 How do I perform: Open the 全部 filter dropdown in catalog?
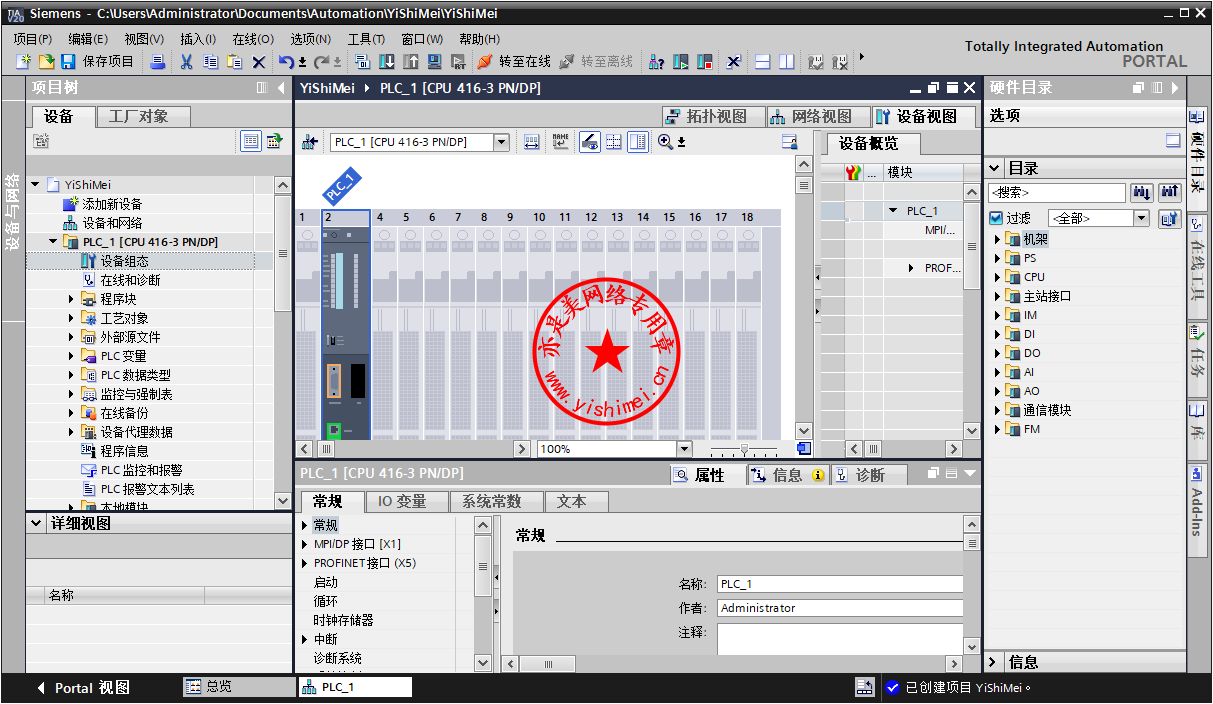coord(1141,218)
